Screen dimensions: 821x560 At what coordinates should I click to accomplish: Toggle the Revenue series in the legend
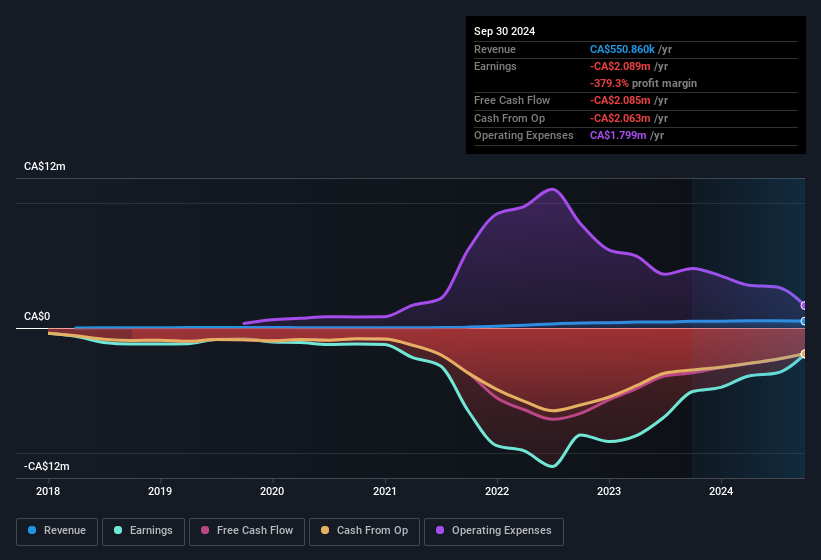click(57, 531)
